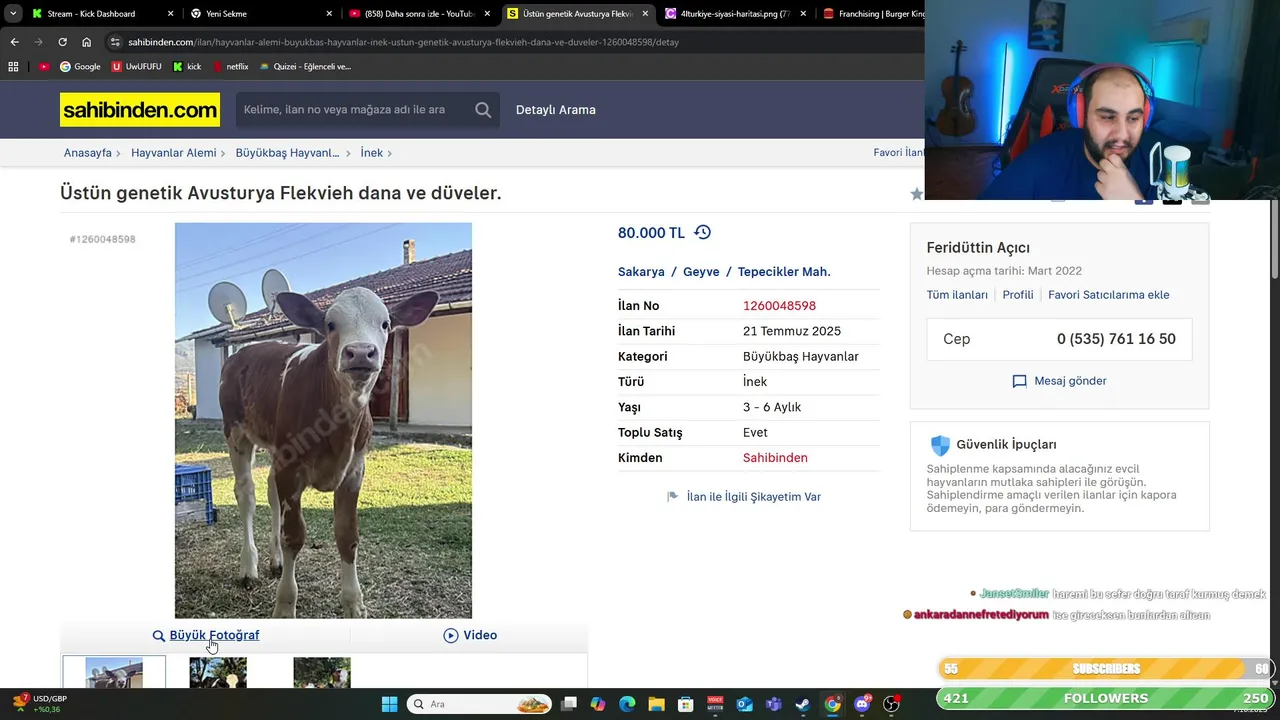The width and height of the screenshot is (1280, 720).
Task: Click the Mesaj gönder message icon
Action: tap(1019, 381)
